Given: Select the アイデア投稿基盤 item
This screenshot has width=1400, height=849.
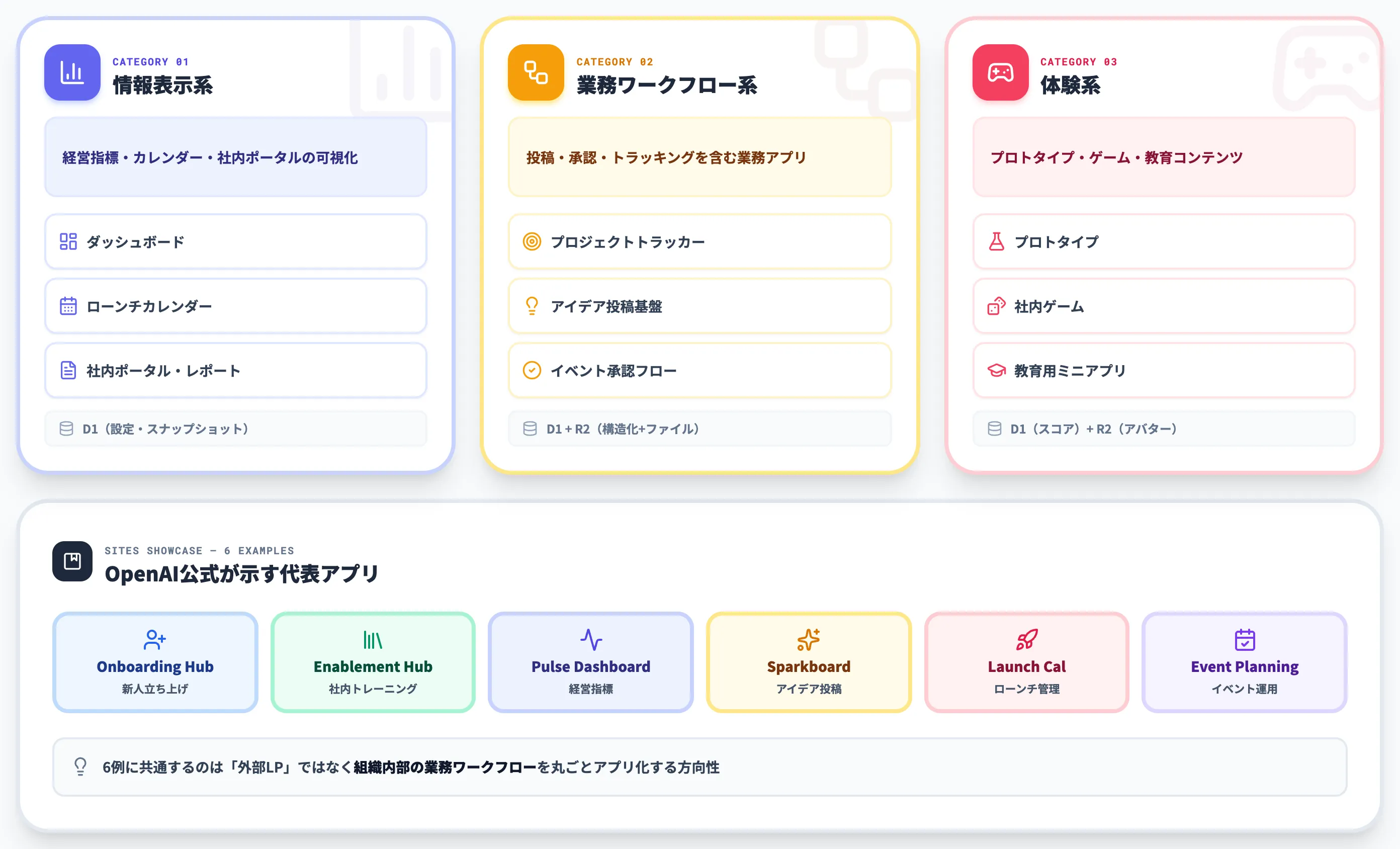Looking at the screenshot, I should click(x=699, y=306).
